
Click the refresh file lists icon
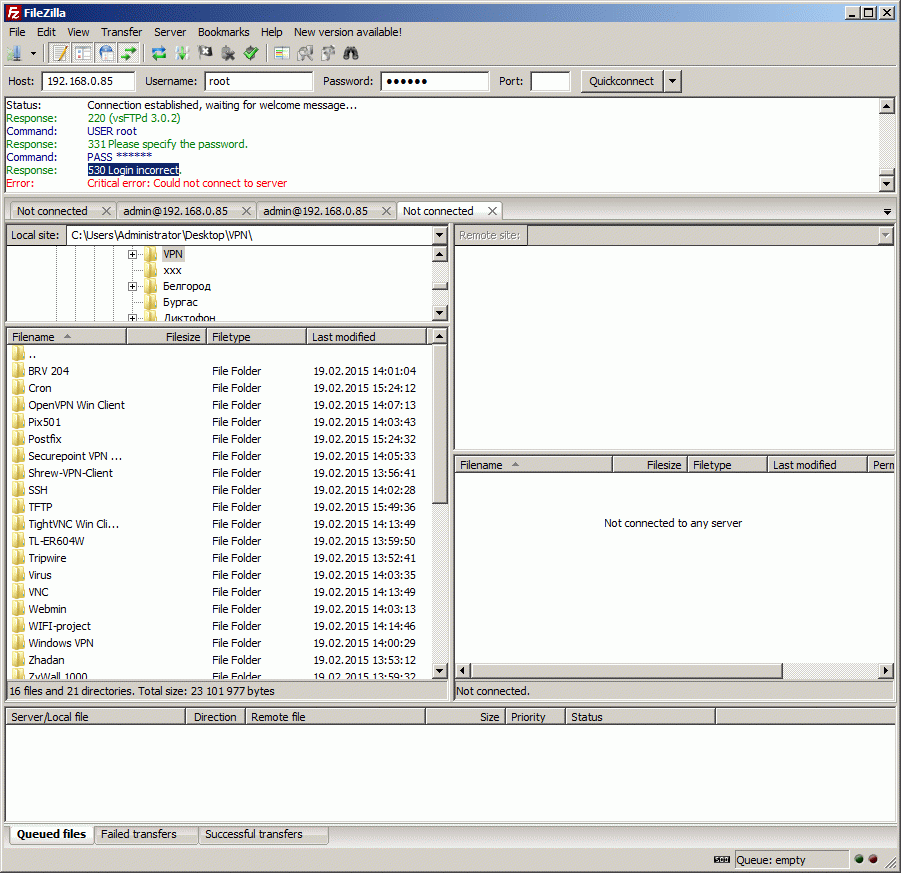(x=159, y=53)
